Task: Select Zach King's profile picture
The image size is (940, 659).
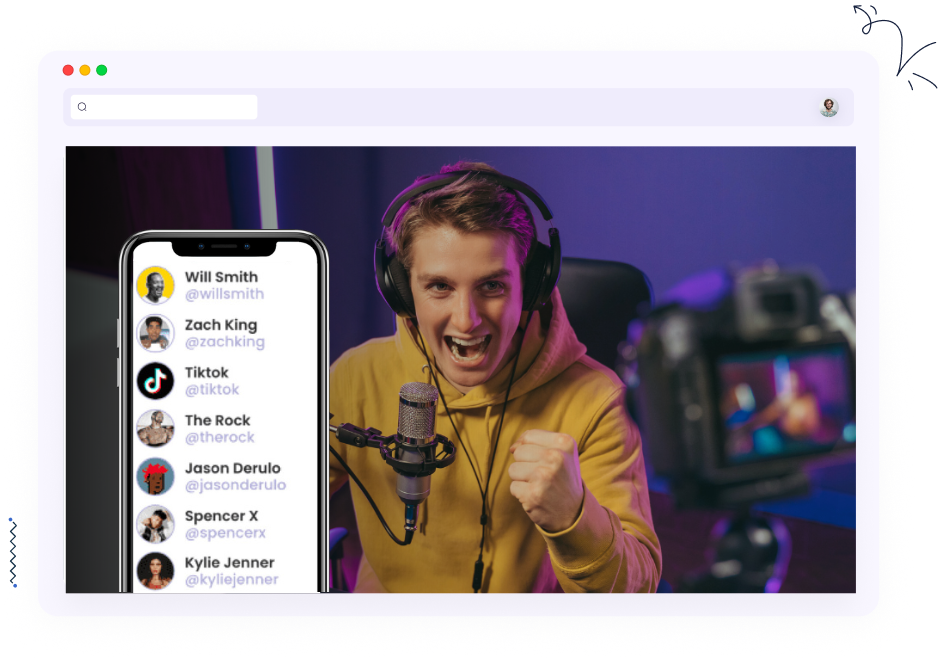Action: pos(156,333)
